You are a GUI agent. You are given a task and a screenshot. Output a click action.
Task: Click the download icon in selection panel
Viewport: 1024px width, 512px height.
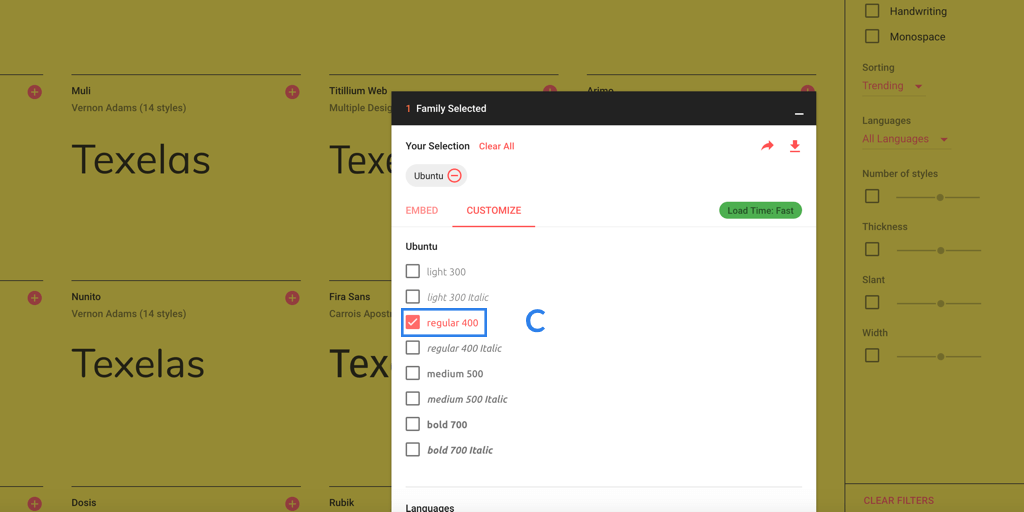[795, 146]
